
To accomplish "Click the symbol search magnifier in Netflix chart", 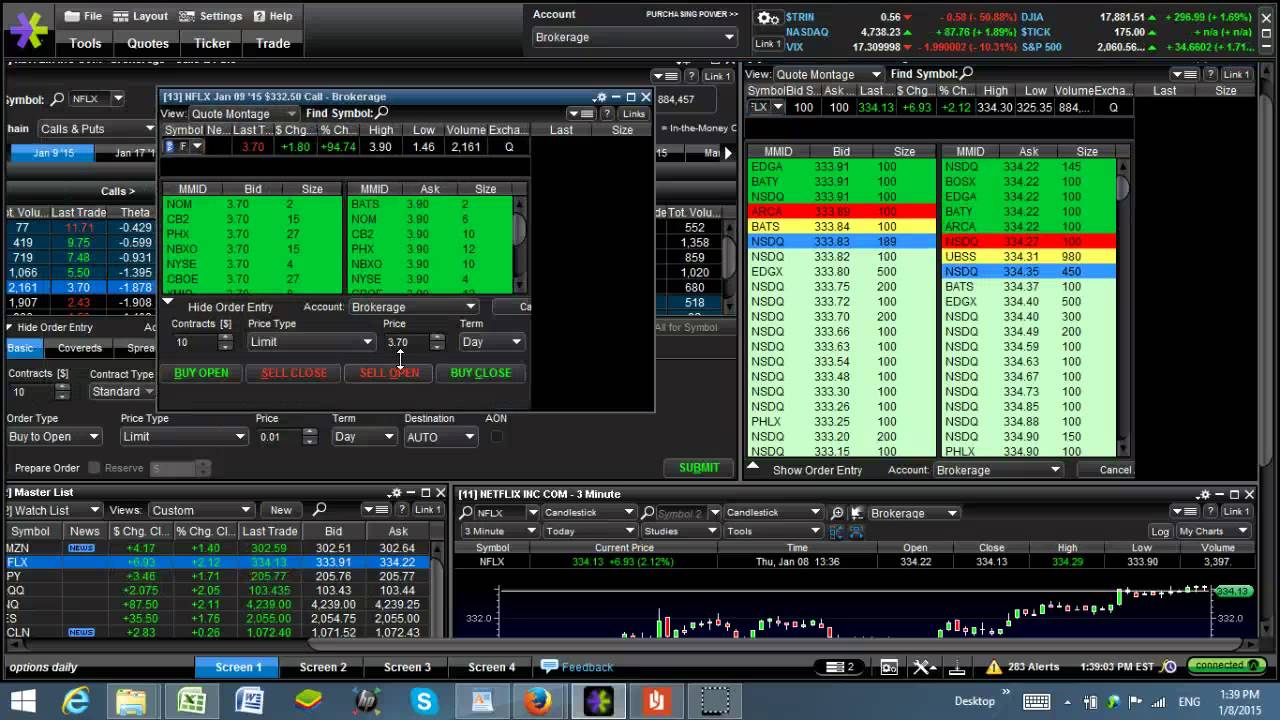I will (x=467, y=513).
